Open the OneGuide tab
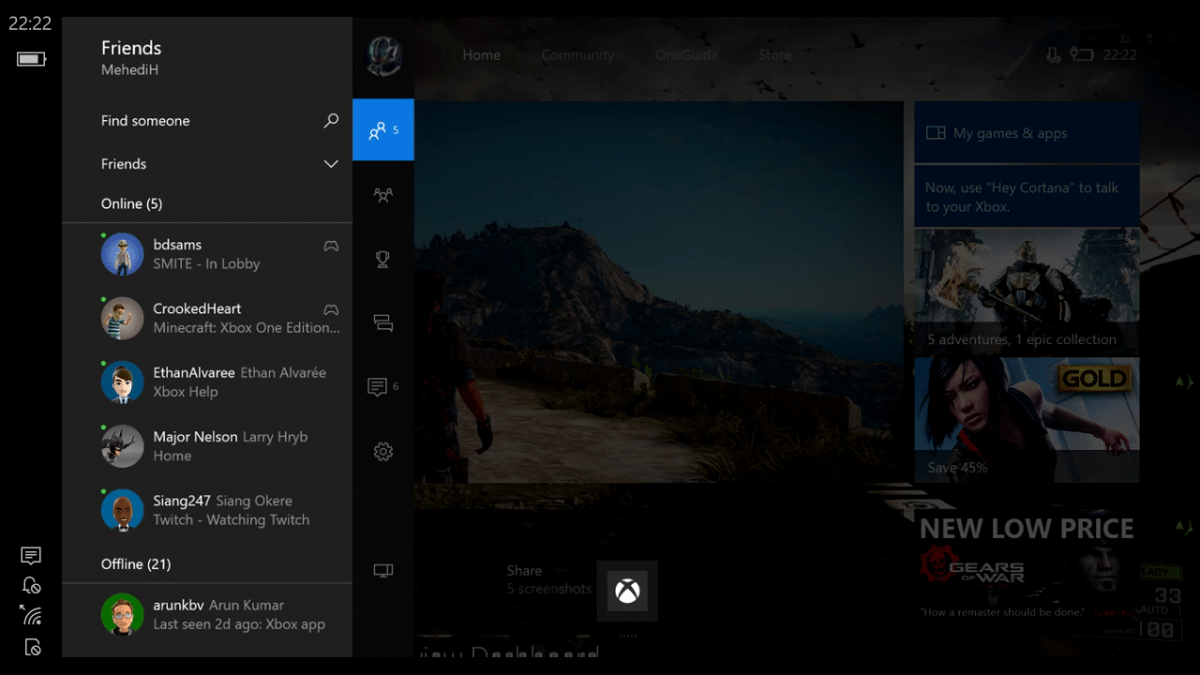The image size is (1200, 675). [686, 55]
